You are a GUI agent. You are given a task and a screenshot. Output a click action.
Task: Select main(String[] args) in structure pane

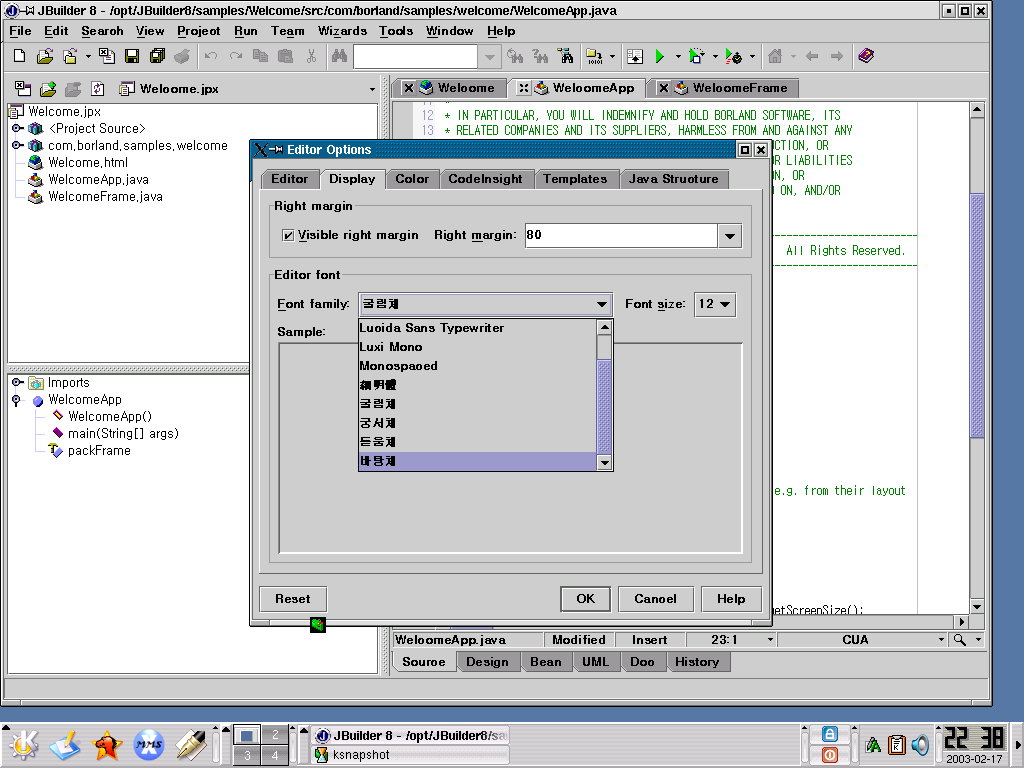[x=123, y=434]
